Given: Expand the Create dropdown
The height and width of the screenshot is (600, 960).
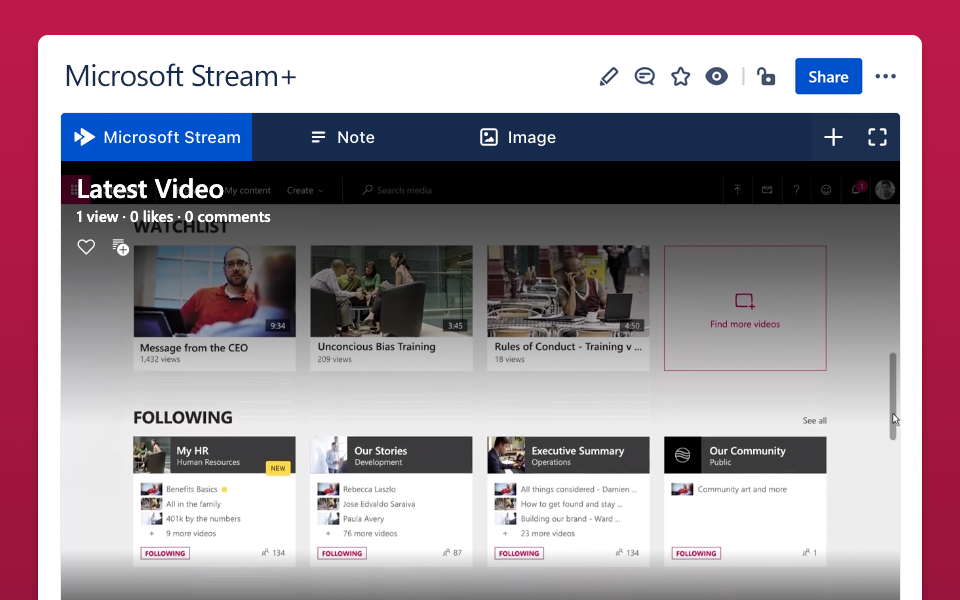Looking at the screenshot, I should (305, 190).
